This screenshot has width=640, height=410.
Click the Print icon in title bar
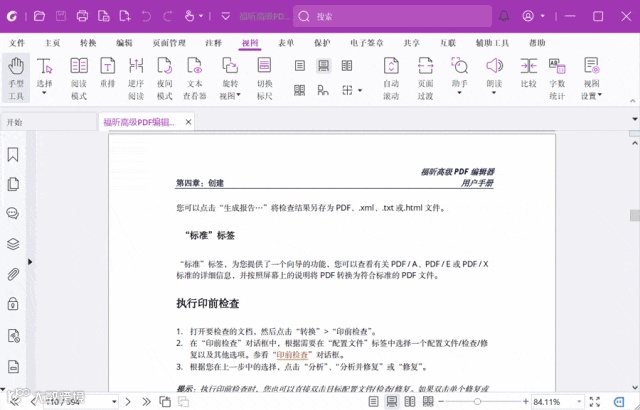(82, 16)
